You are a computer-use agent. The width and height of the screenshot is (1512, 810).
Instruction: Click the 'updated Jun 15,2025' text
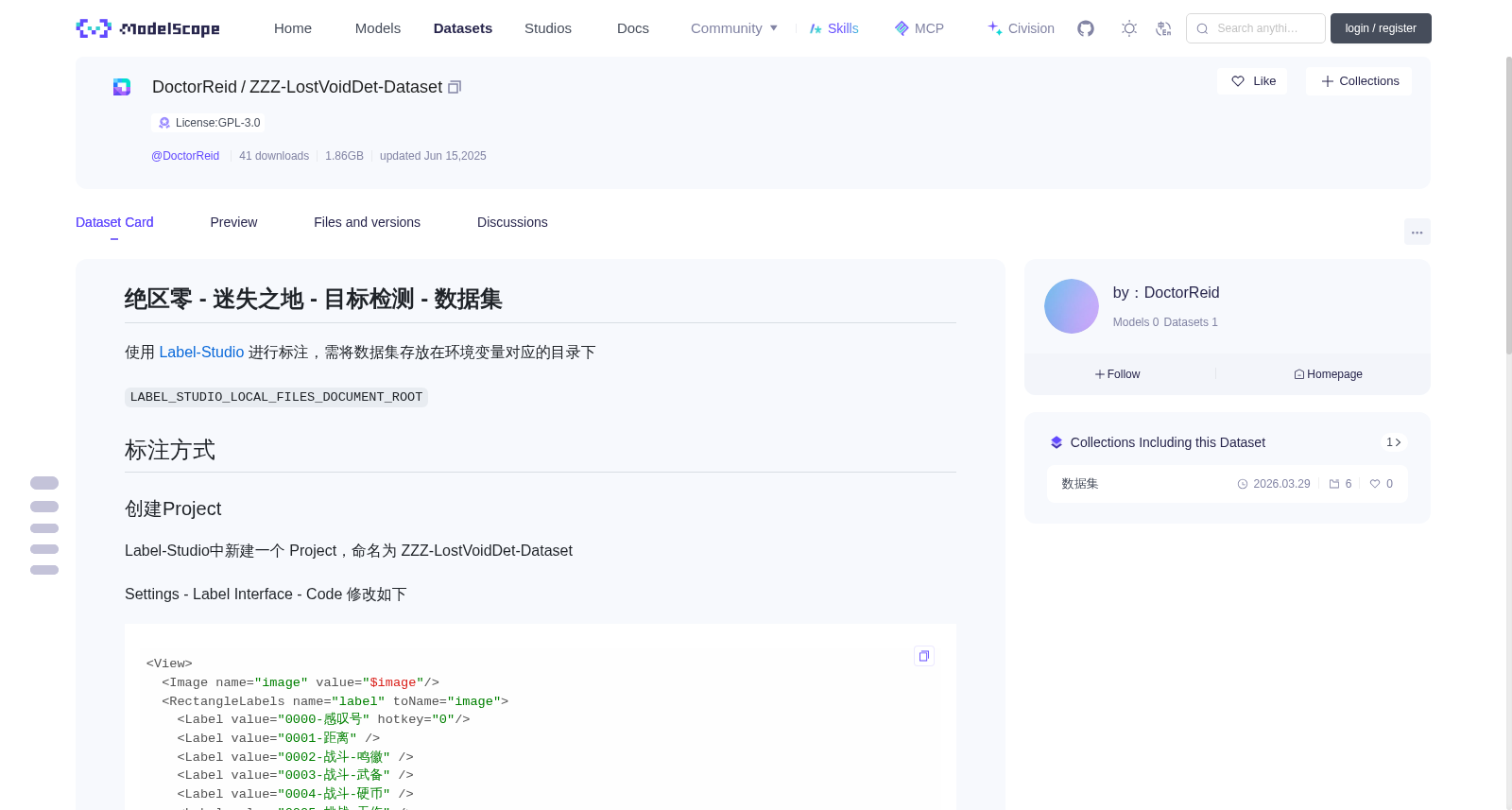tap(433, 156)
